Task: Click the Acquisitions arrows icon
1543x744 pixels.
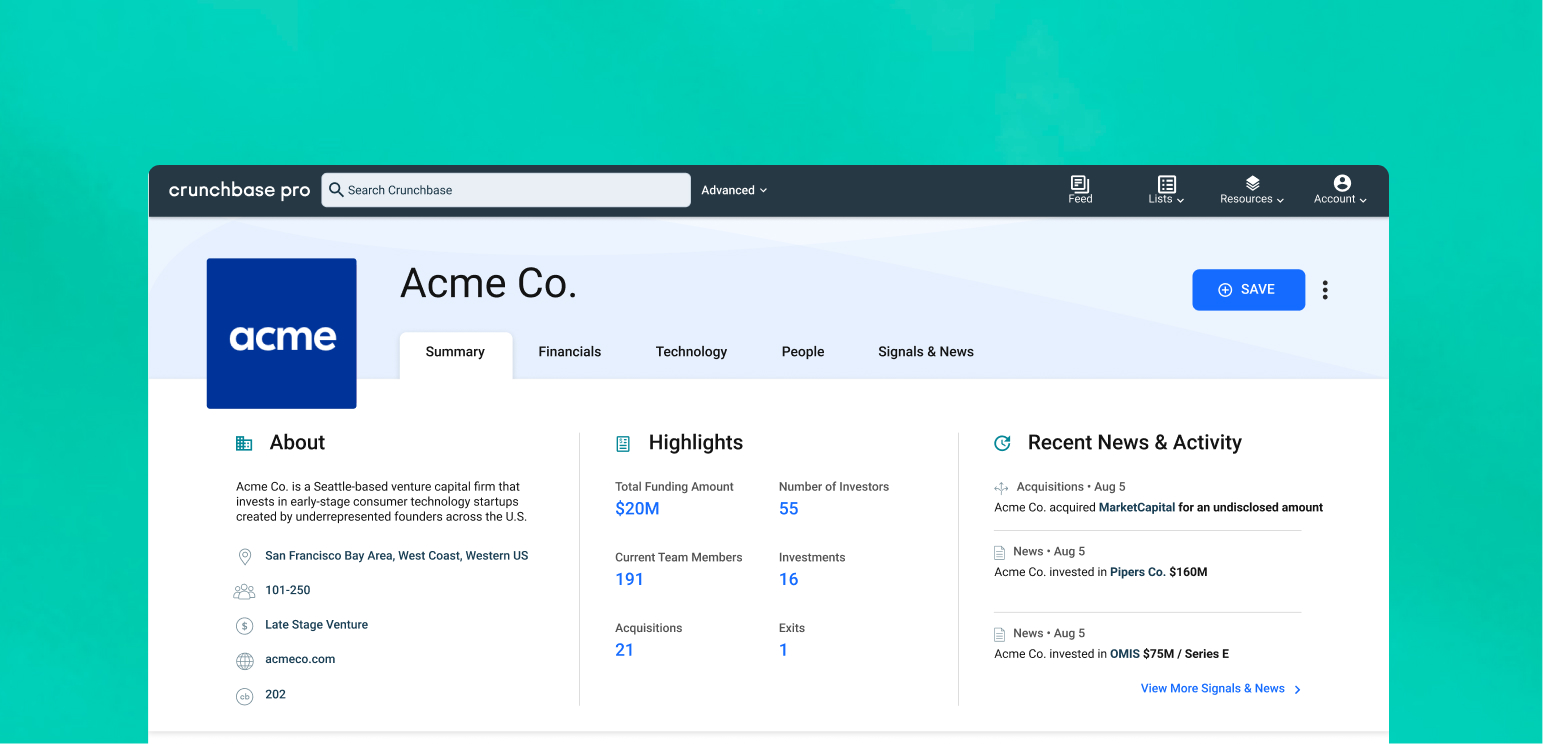Action: 1001,488
